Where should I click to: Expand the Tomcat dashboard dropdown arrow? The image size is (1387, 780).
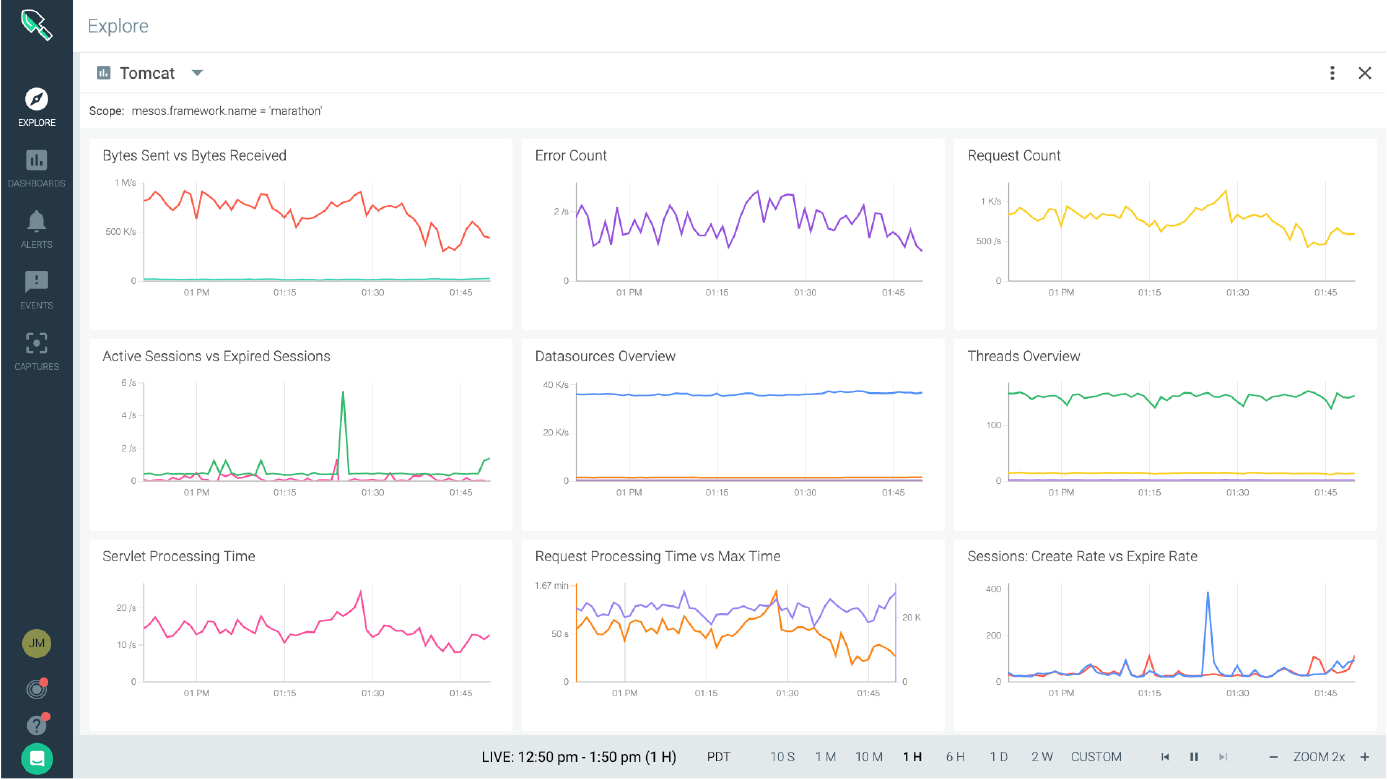click(197, 73)
